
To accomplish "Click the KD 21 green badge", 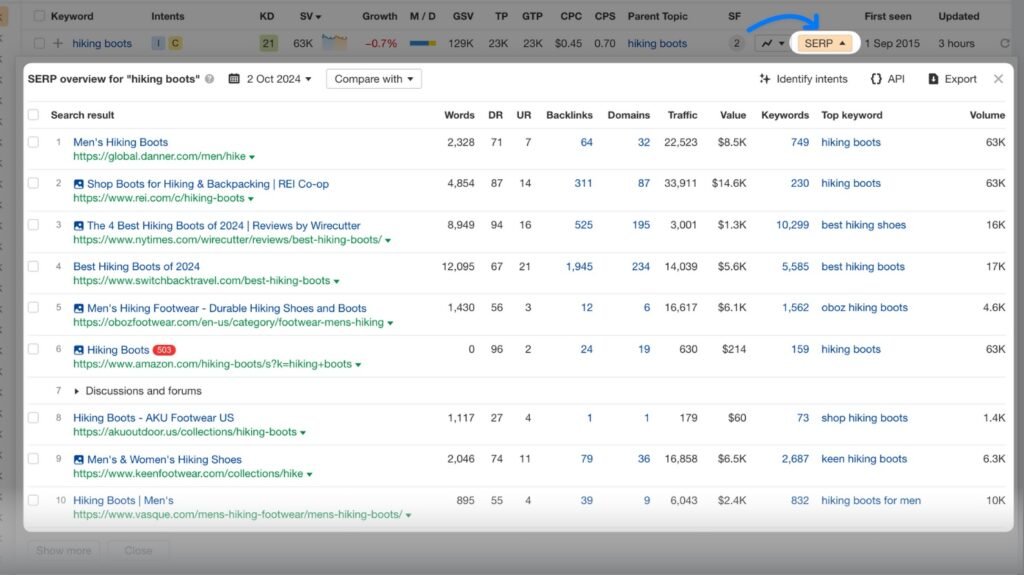I will pos(268,43).
